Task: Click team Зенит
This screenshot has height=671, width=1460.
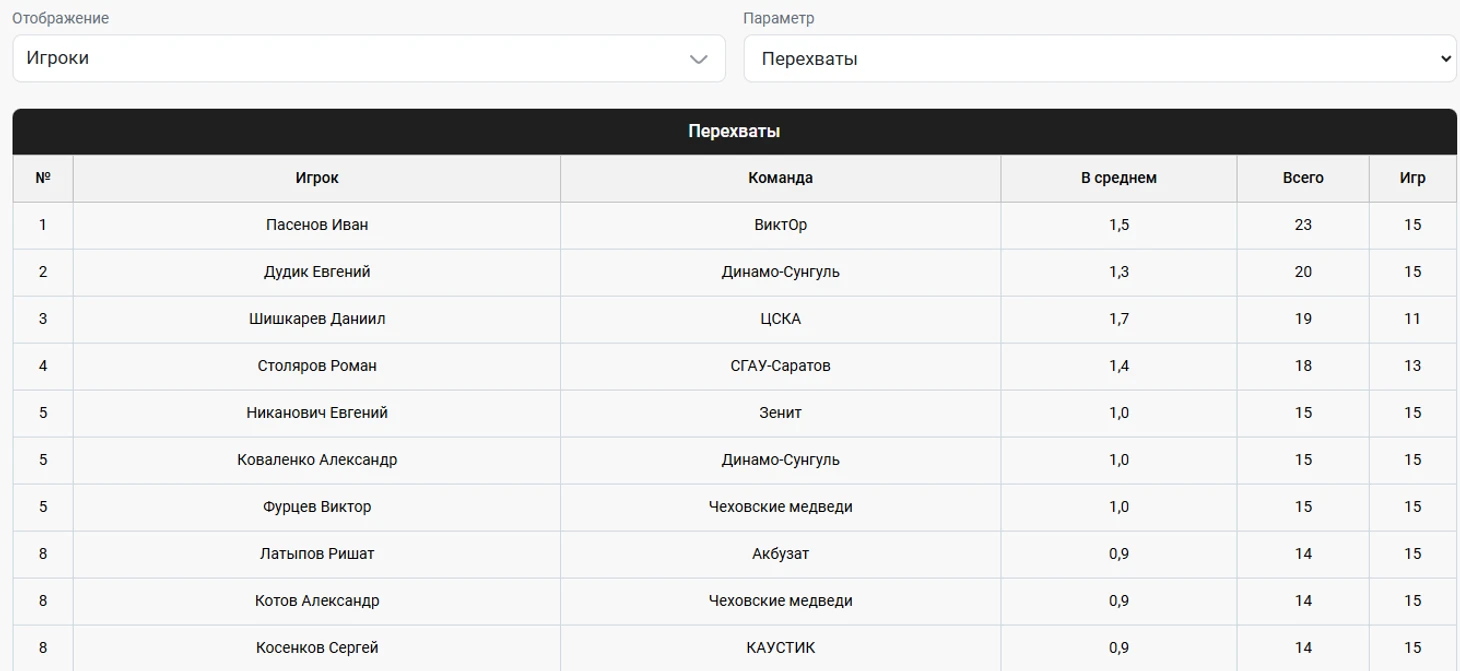Action: 781,413
